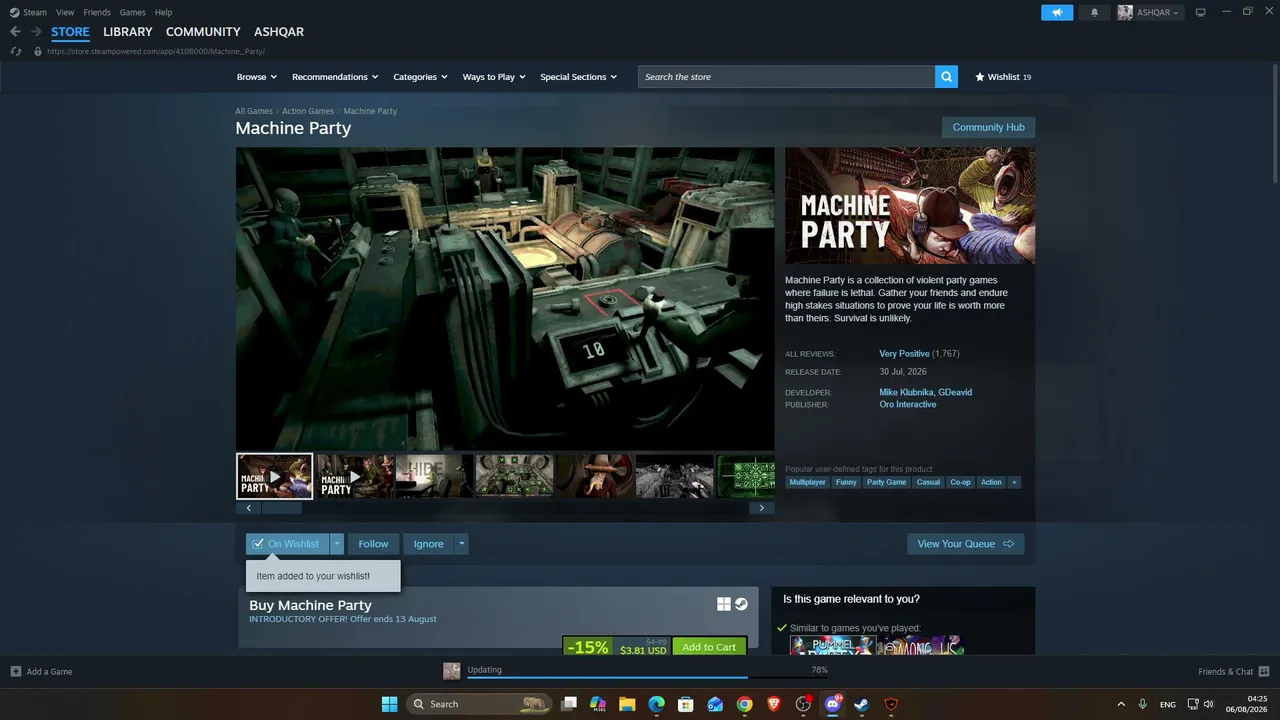The width and height of the screenshot is (1280, 720).
Task: Click the All Games breadcrumb
Action: pos(254,111)
